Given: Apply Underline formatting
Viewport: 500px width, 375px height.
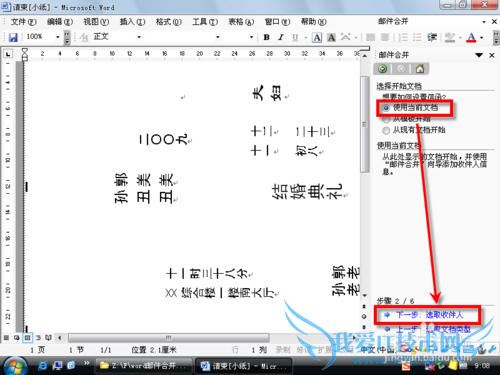Looking at the screenshot, I should (295, 37).
